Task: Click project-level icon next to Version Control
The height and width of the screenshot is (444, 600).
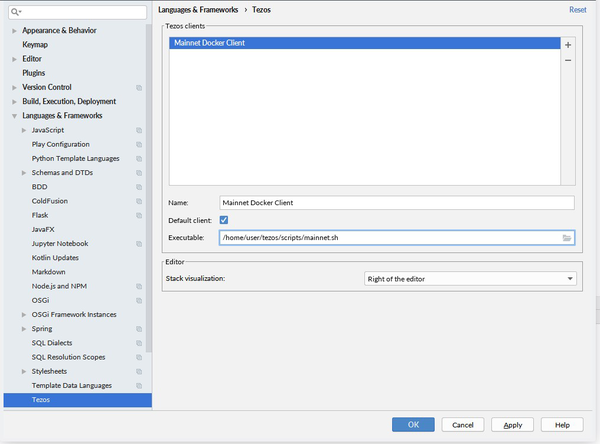Action: click(x=139, y=88)
